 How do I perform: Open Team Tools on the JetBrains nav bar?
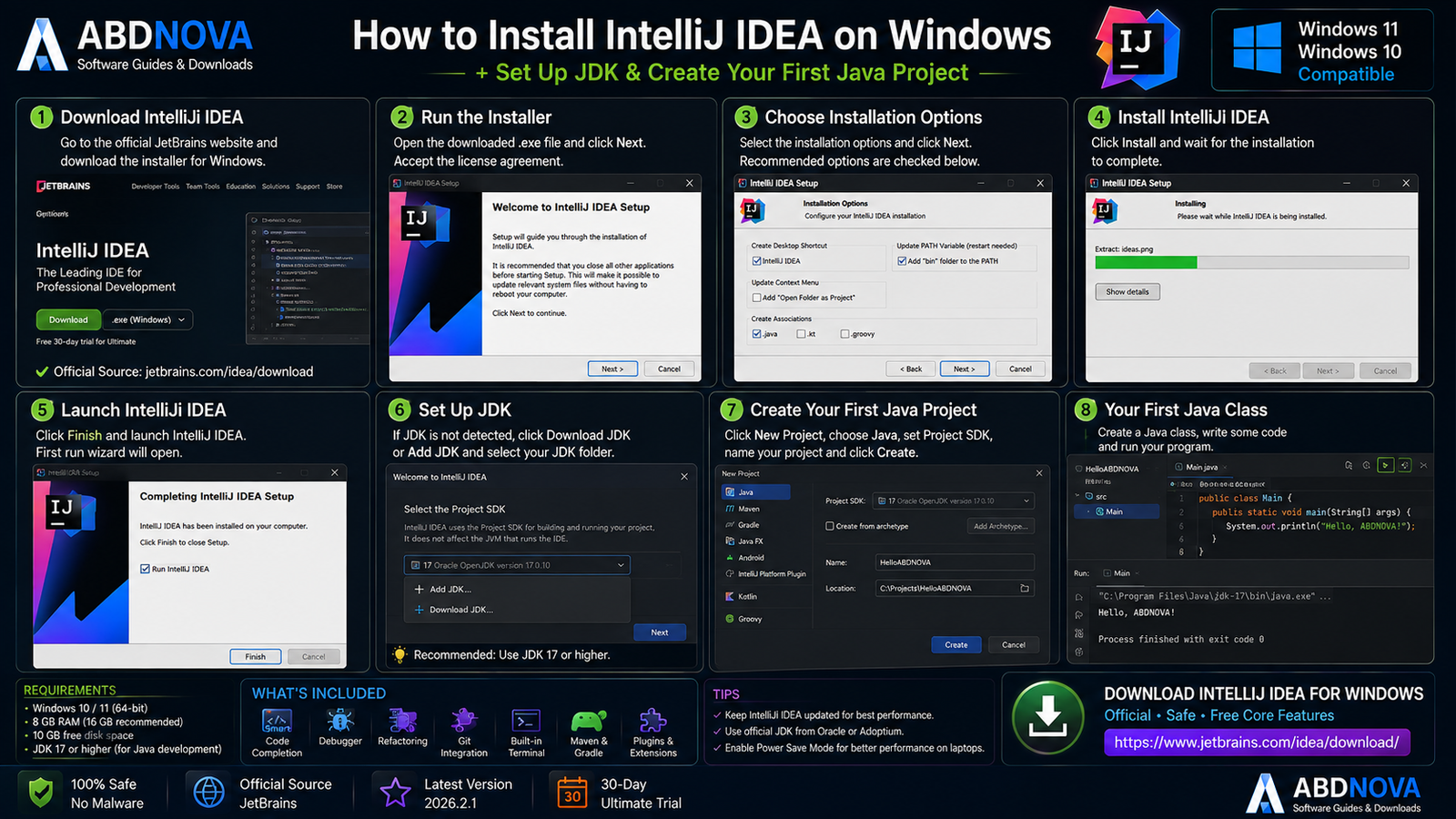(203, 187)
